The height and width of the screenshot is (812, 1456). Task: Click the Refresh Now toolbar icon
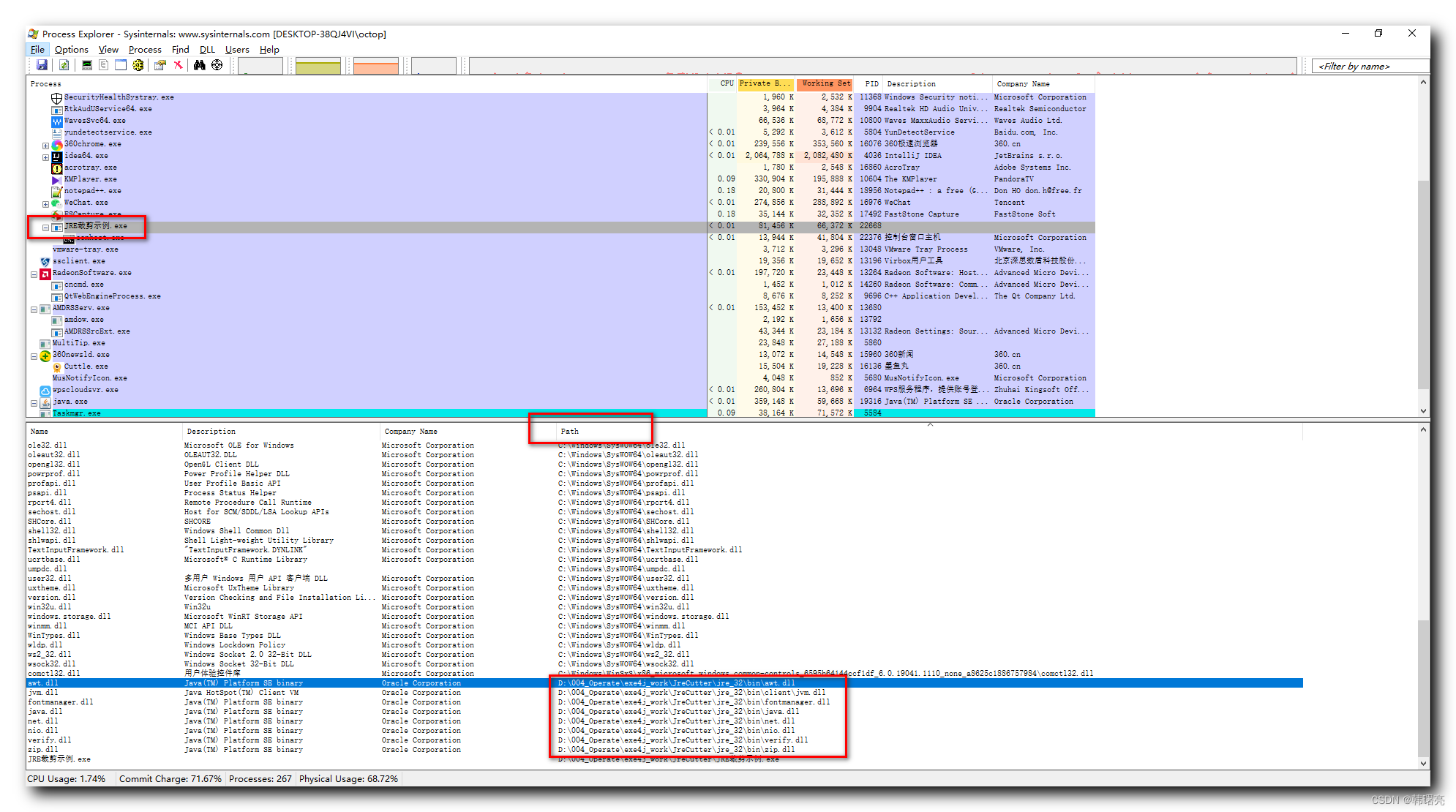tap(64, 65)
